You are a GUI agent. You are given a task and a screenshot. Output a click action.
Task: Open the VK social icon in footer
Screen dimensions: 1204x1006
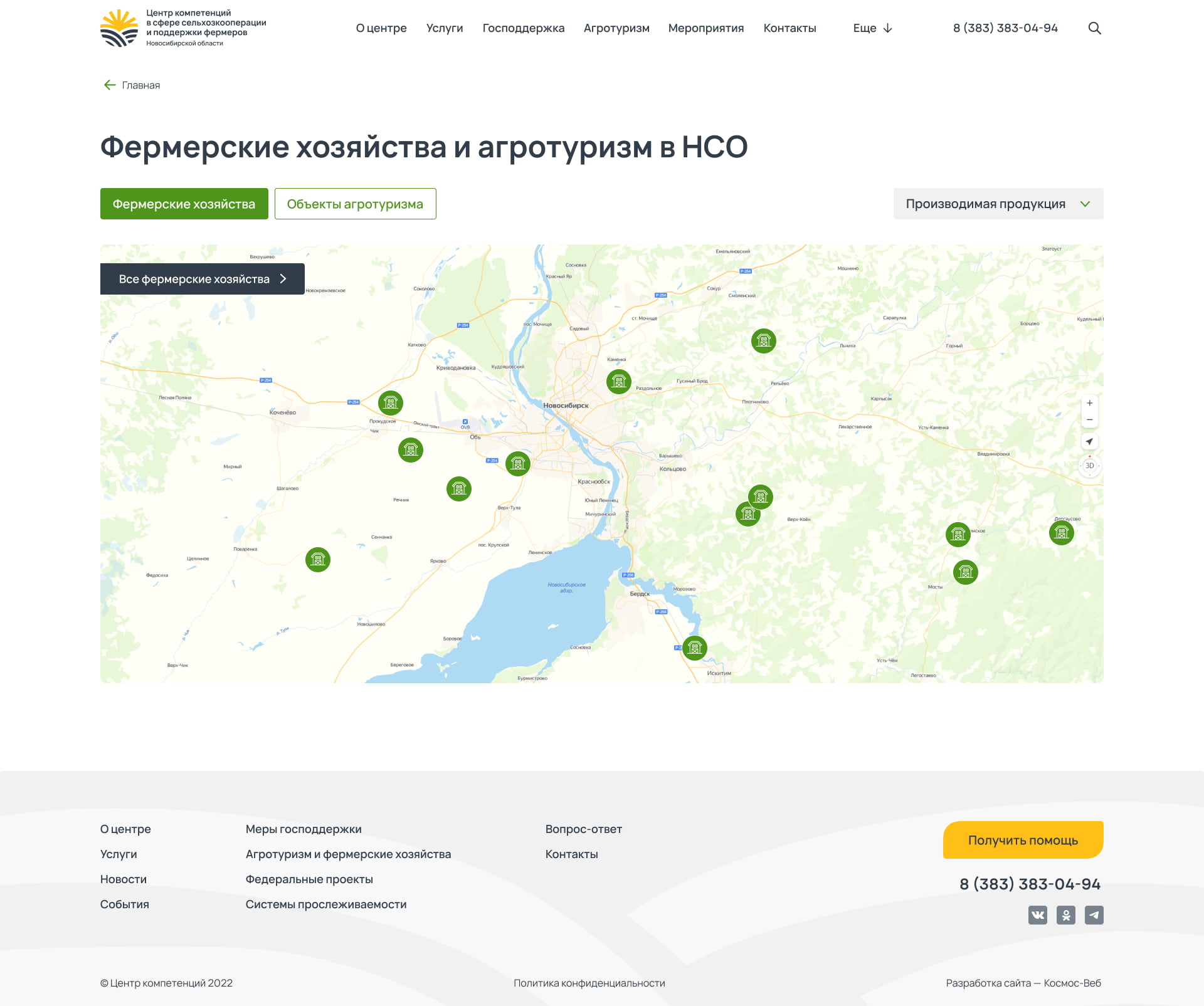click(x=1037, y=915)
